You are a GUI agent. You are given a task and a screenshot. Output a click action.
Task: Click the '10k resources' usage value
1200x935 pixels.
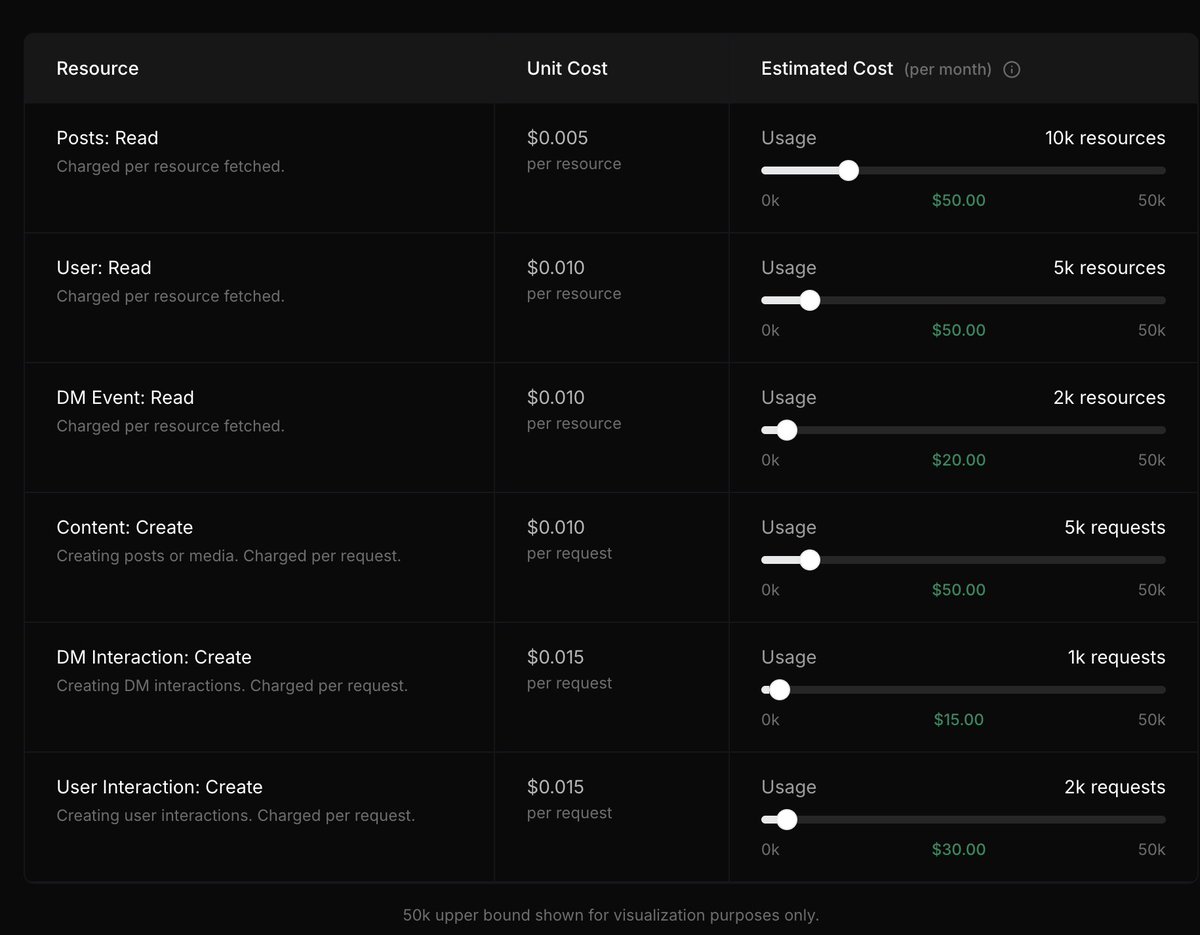point(1105,138)
